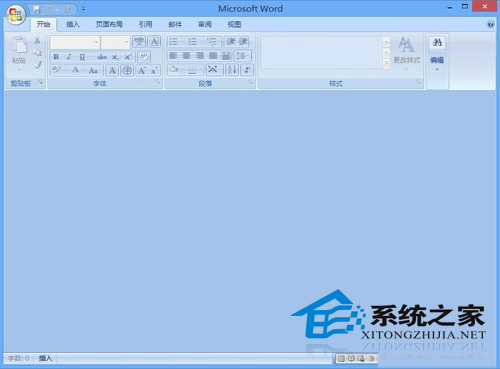Viewport: 500px width, 369px height.
Task: Toggle strikethrough abc formatting
Action: click(x=102, y=57)
